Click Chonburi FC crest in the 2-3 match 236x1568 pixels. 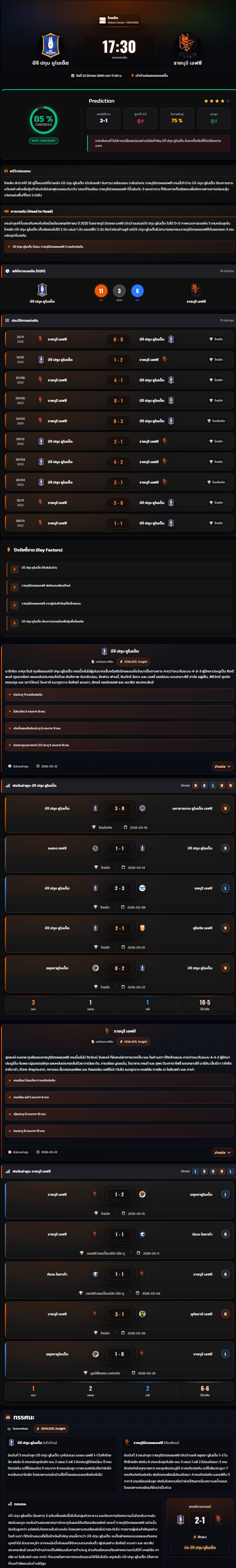[142, 888]
